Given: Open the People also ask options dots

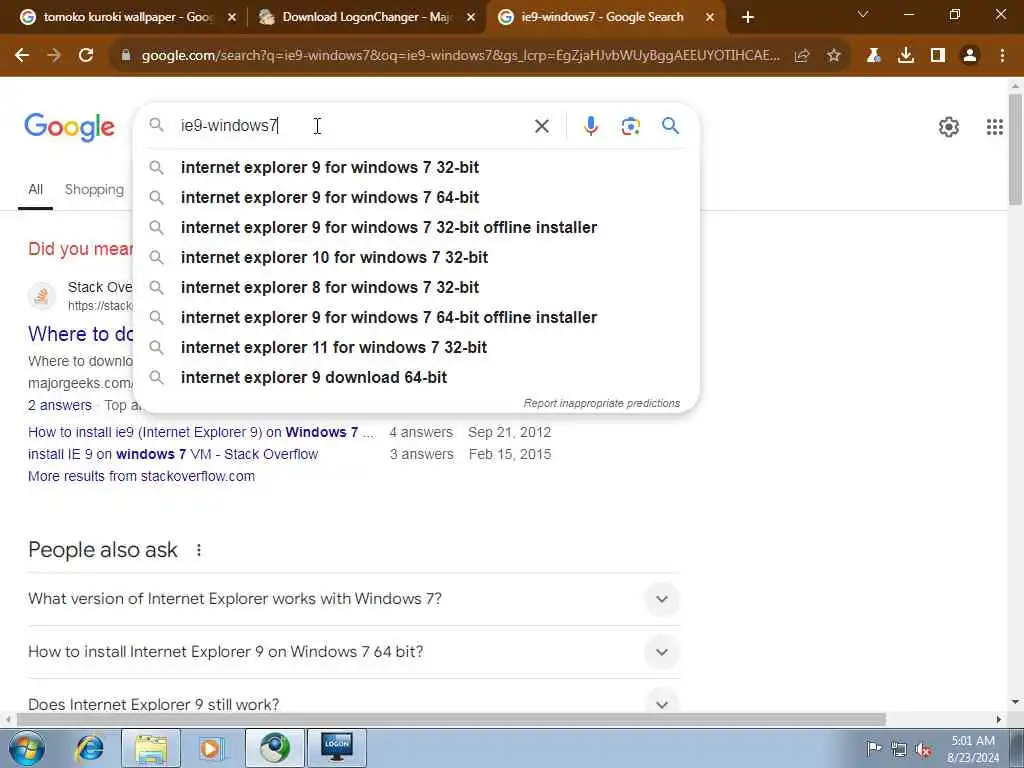Looking at the screenshot, I should point(199,551).
